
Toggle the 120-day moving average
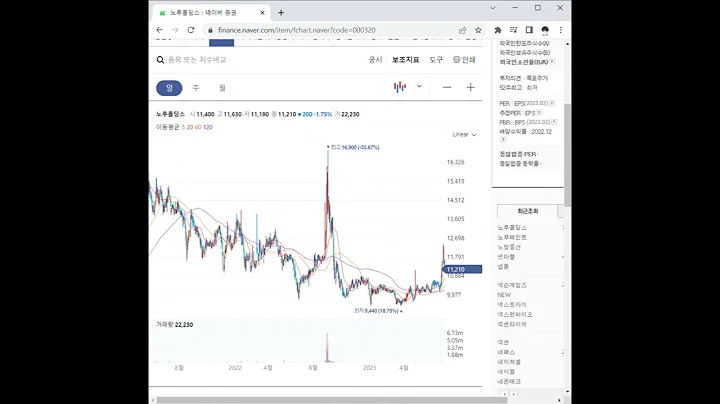(x=208, y=127)
